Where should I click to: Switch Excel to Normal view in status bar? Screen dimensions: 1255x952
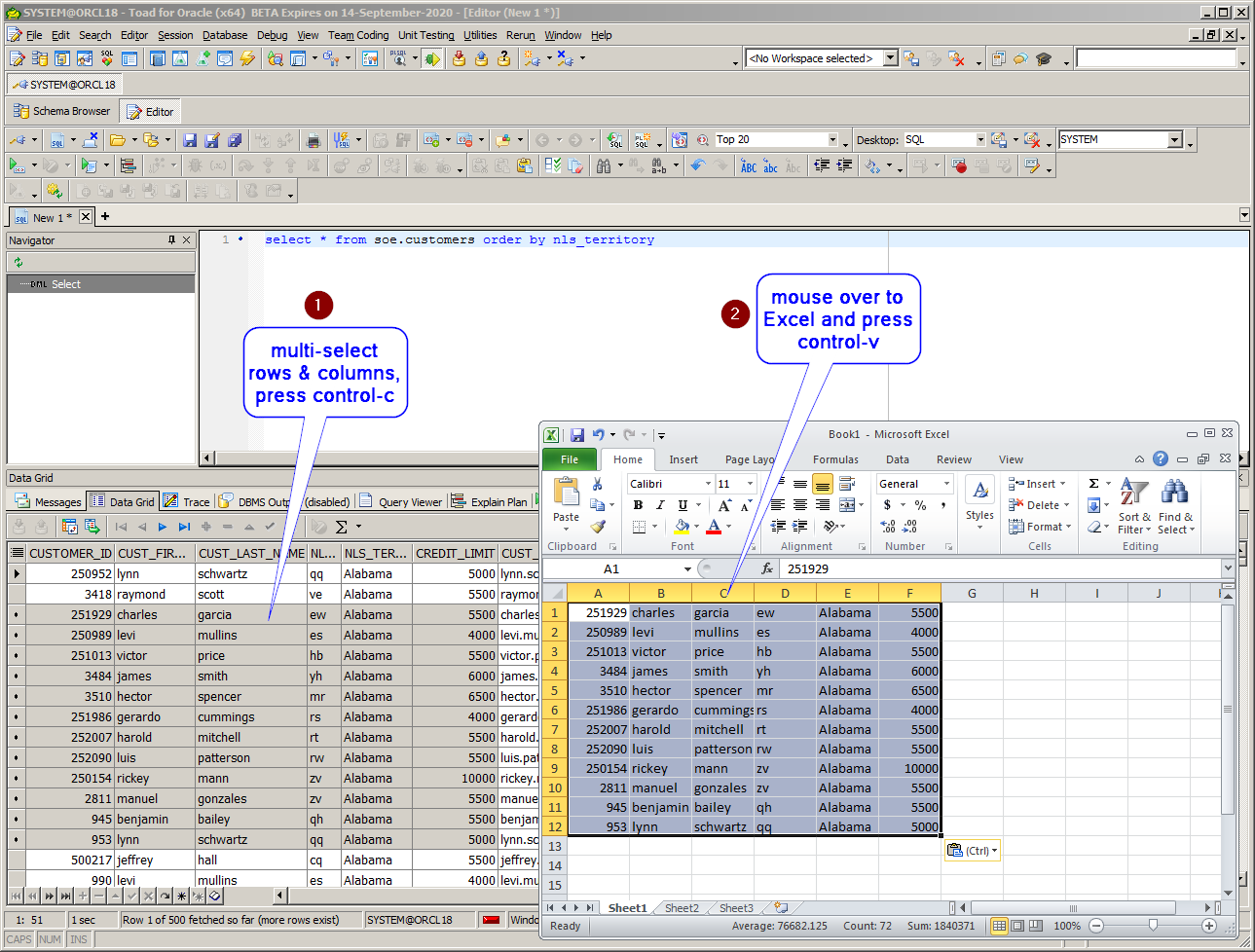click(998, 926)
